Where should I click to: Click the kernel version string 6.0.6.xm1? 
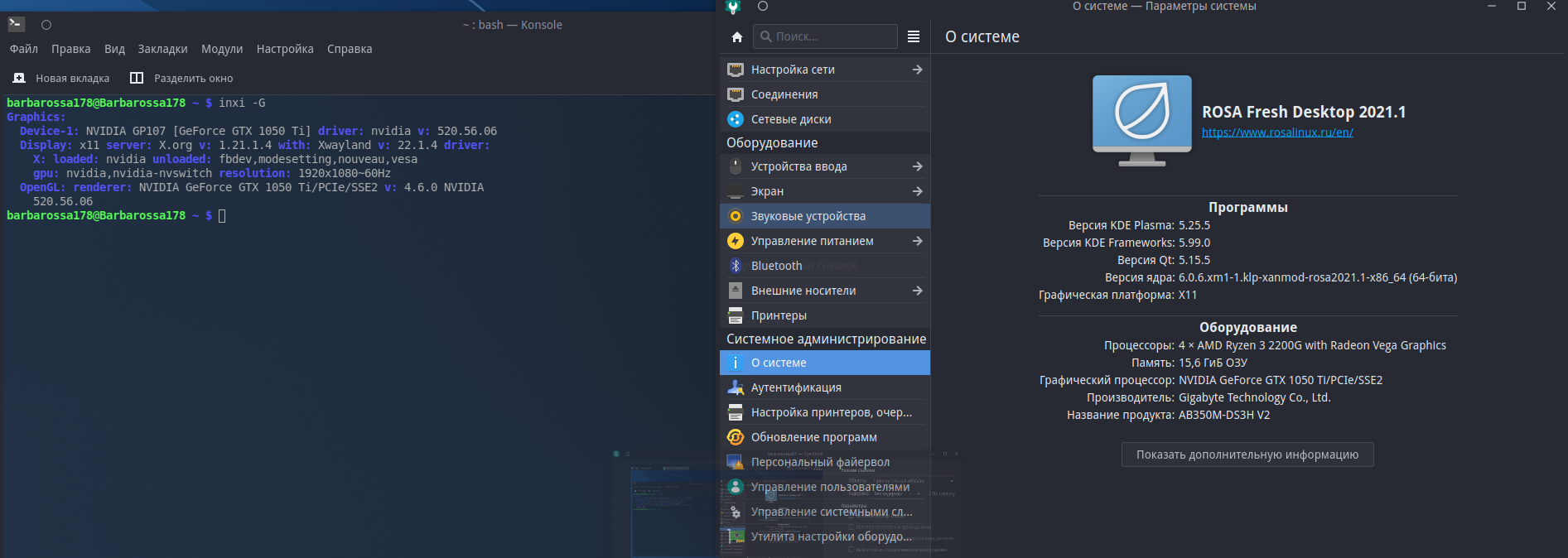(1318, 277)
